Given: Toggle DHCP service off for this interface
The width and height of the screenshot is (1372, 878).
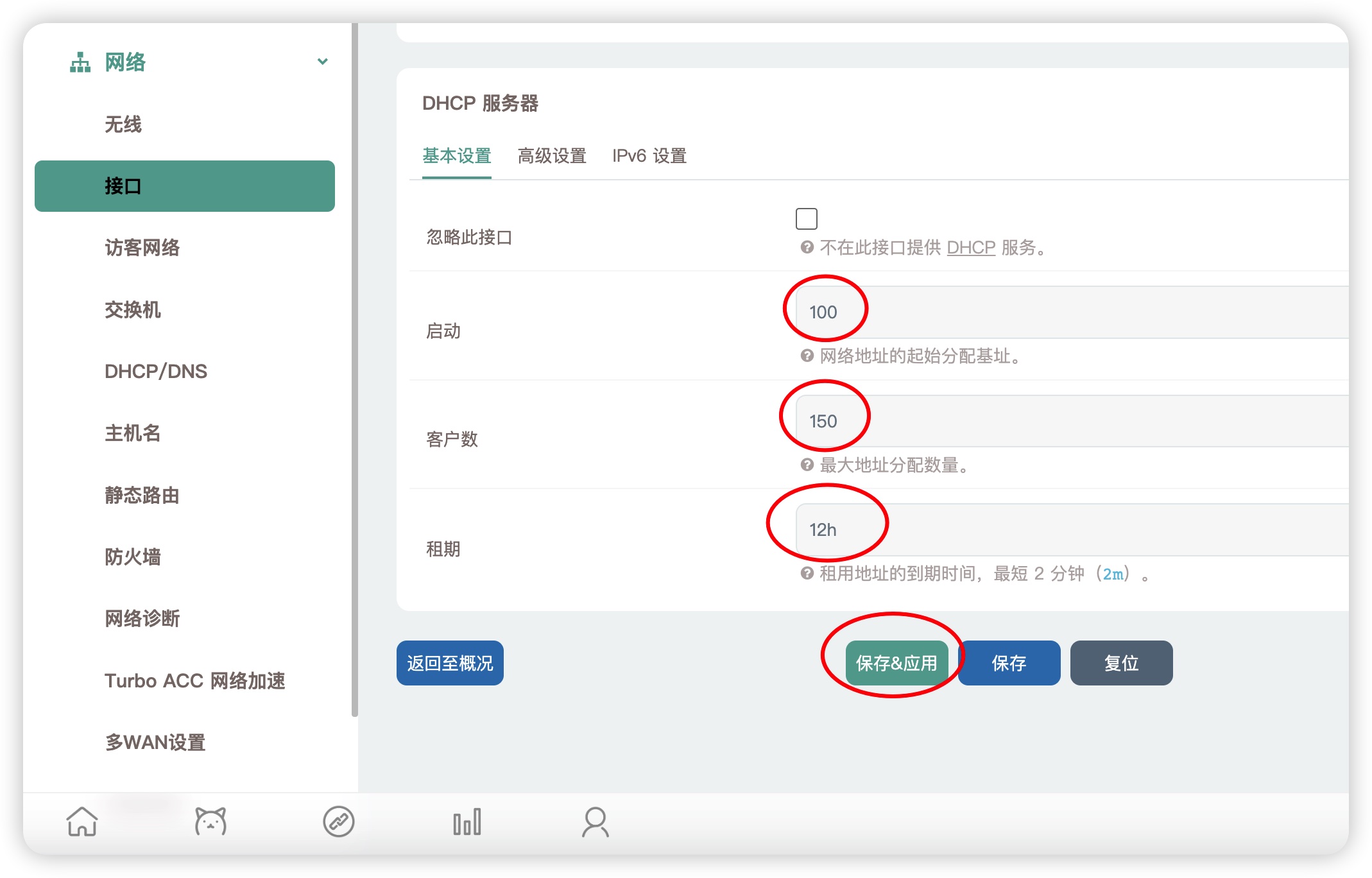Looking at the screenshot, I should tap(806, 219).
